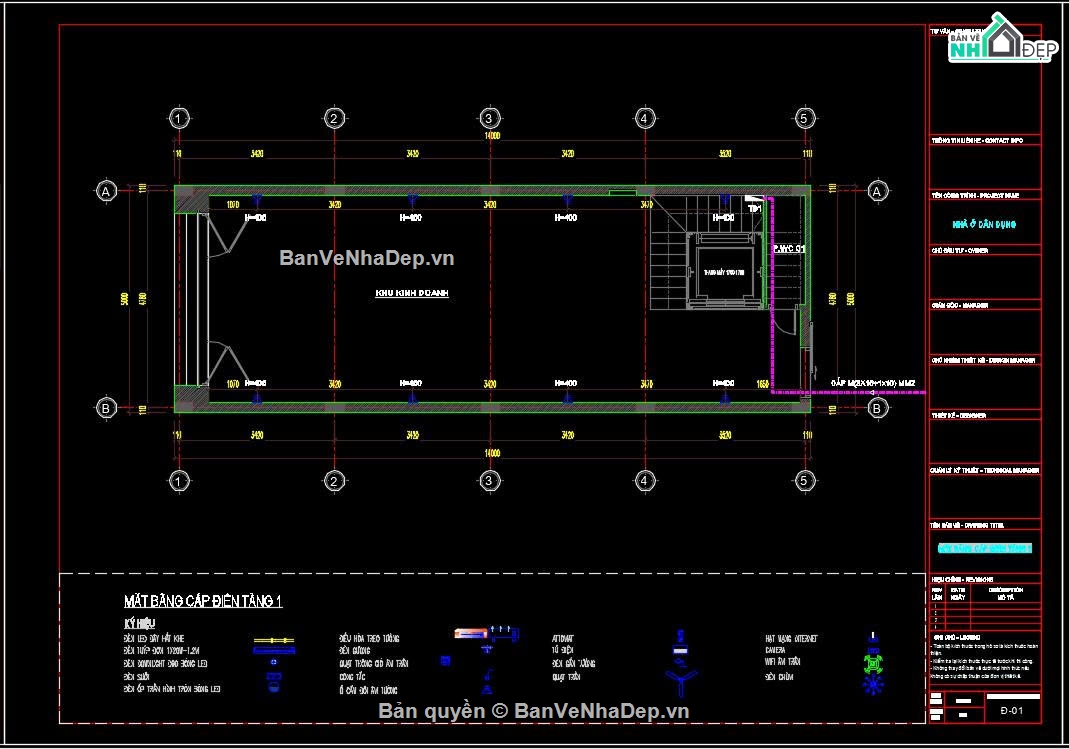
Task: Click the cyan highlighted drawing title field
Action: (984, 548)
